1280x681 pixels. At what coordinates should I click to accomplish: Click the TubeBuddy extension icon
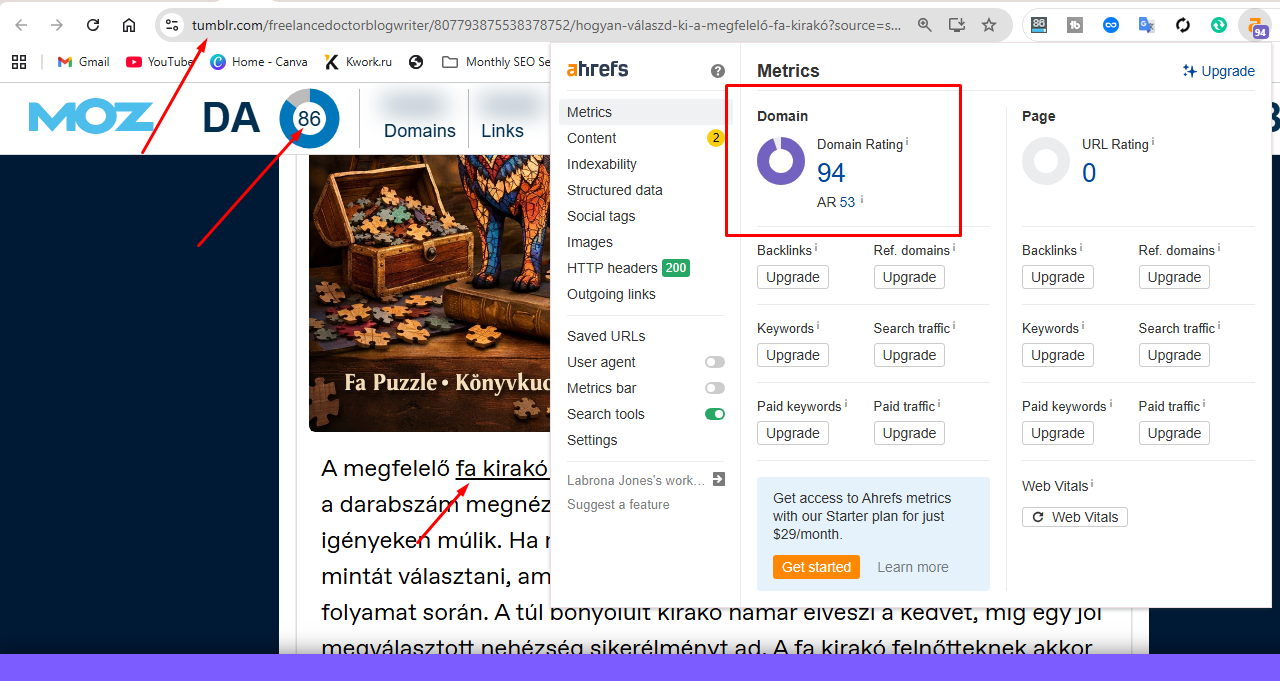(x=1074, y=24)
